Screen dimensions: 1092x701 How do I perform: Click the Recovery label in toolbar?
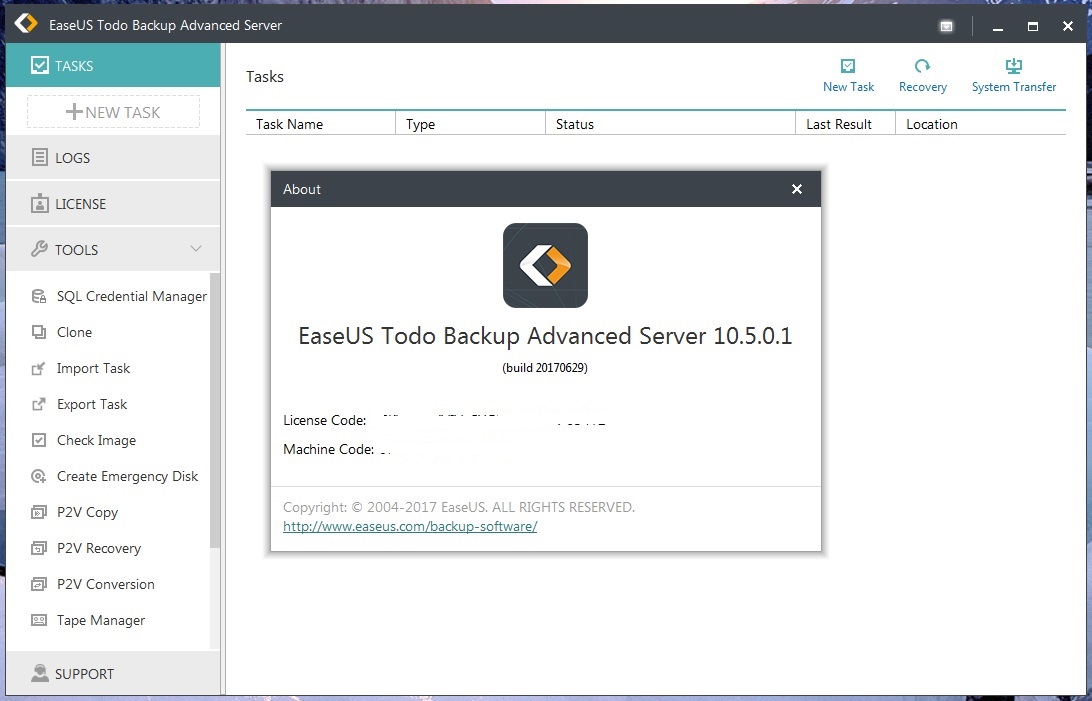923,87
